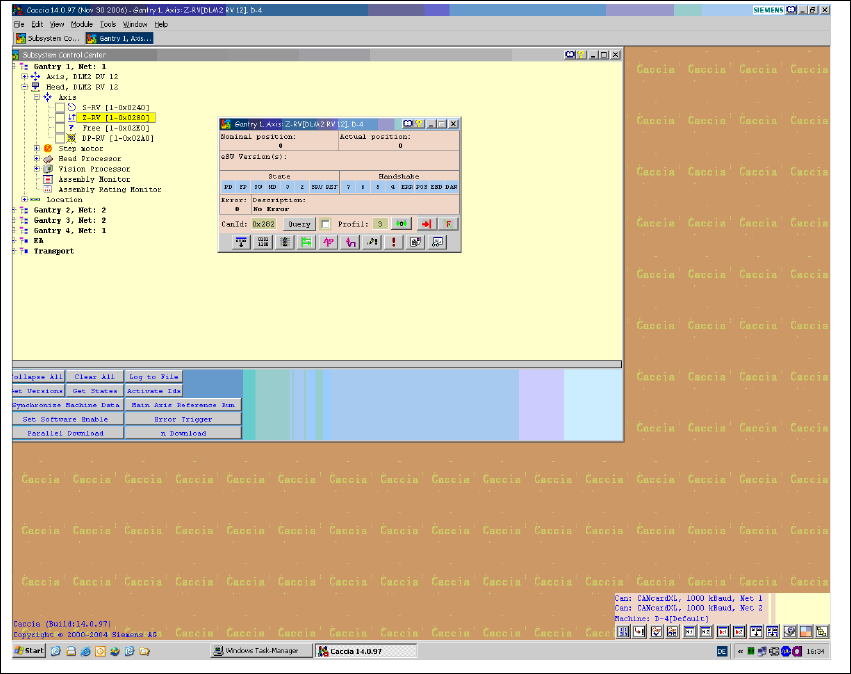851x674 pixels.
Task: Switch to Windows Task-Manager in taskbar
Action: pyautogui.click(x=259, y=650)
